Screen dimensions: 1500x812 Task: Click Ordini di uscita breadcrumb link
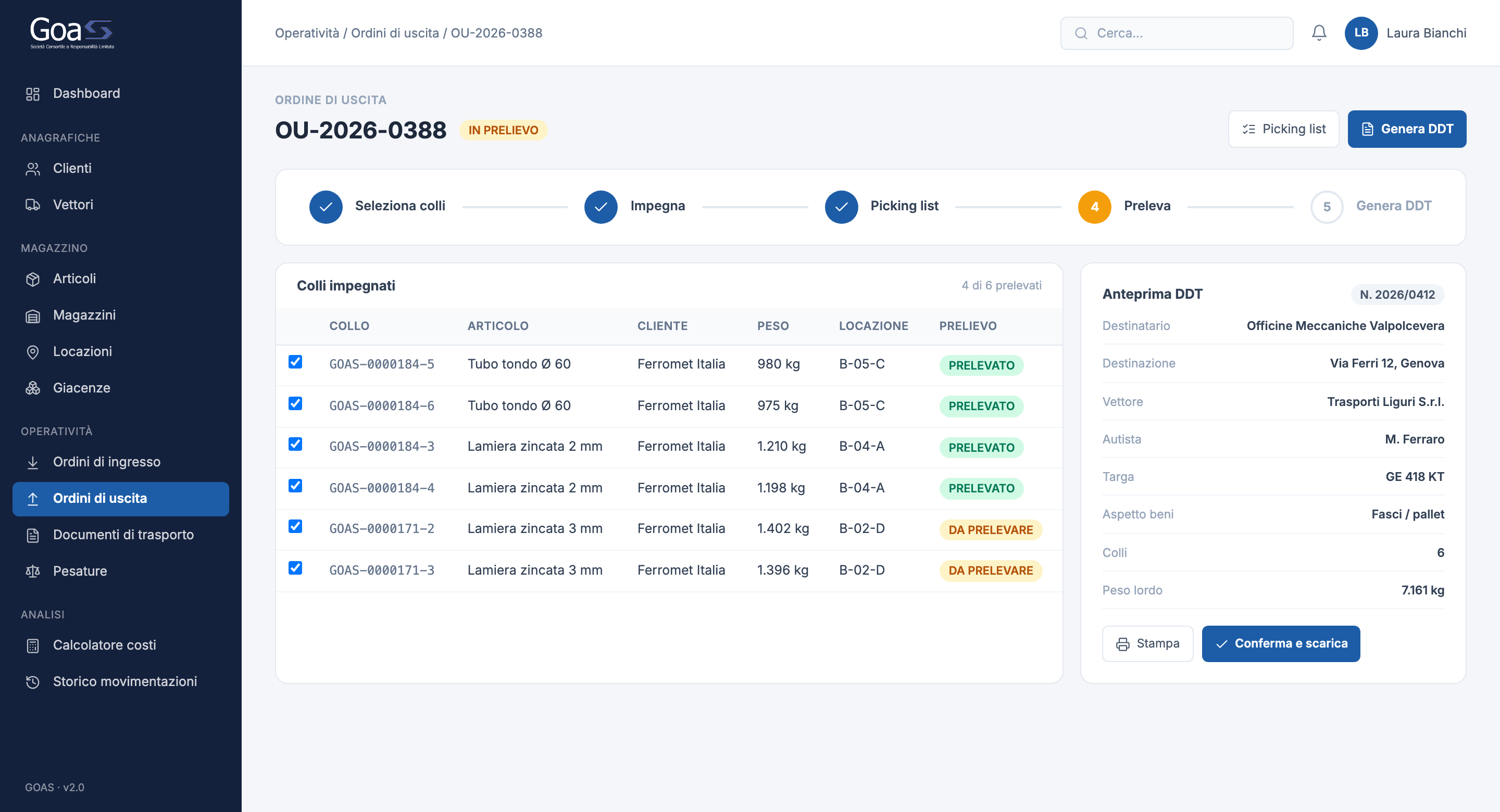tap(395, 33)
